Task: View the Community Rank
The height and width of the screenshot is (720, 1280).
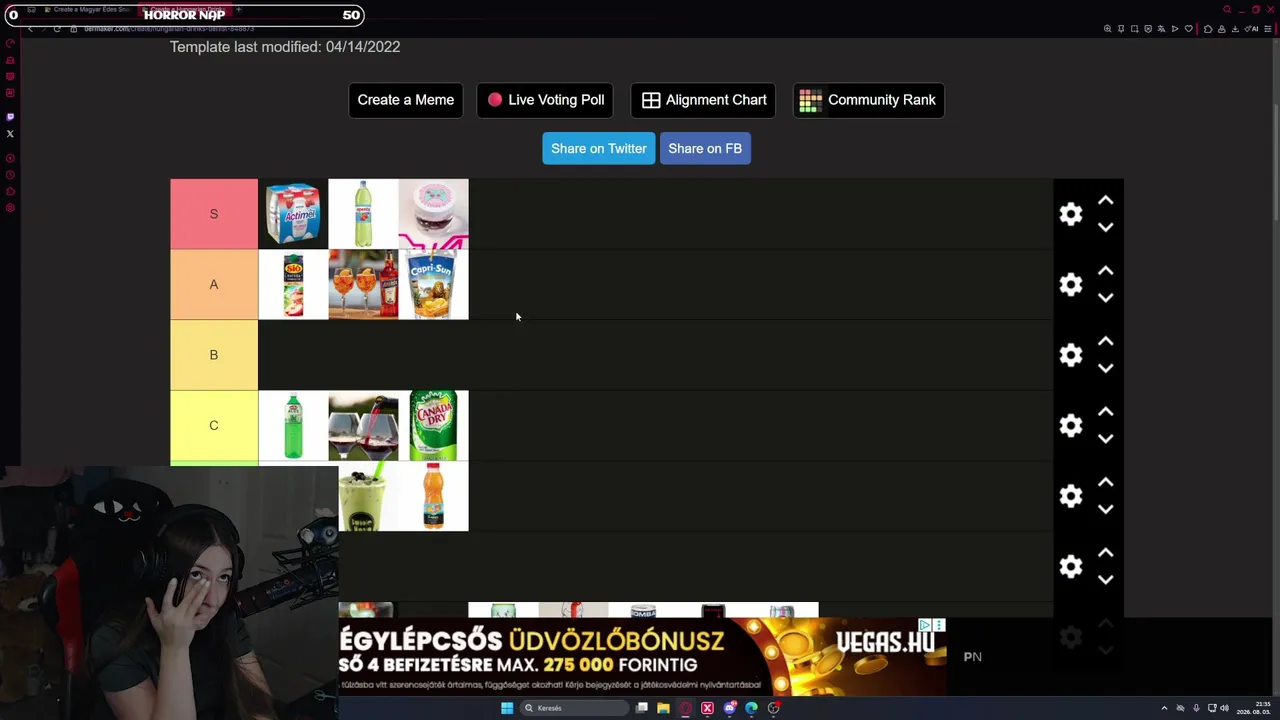Action: pos(868,100)
